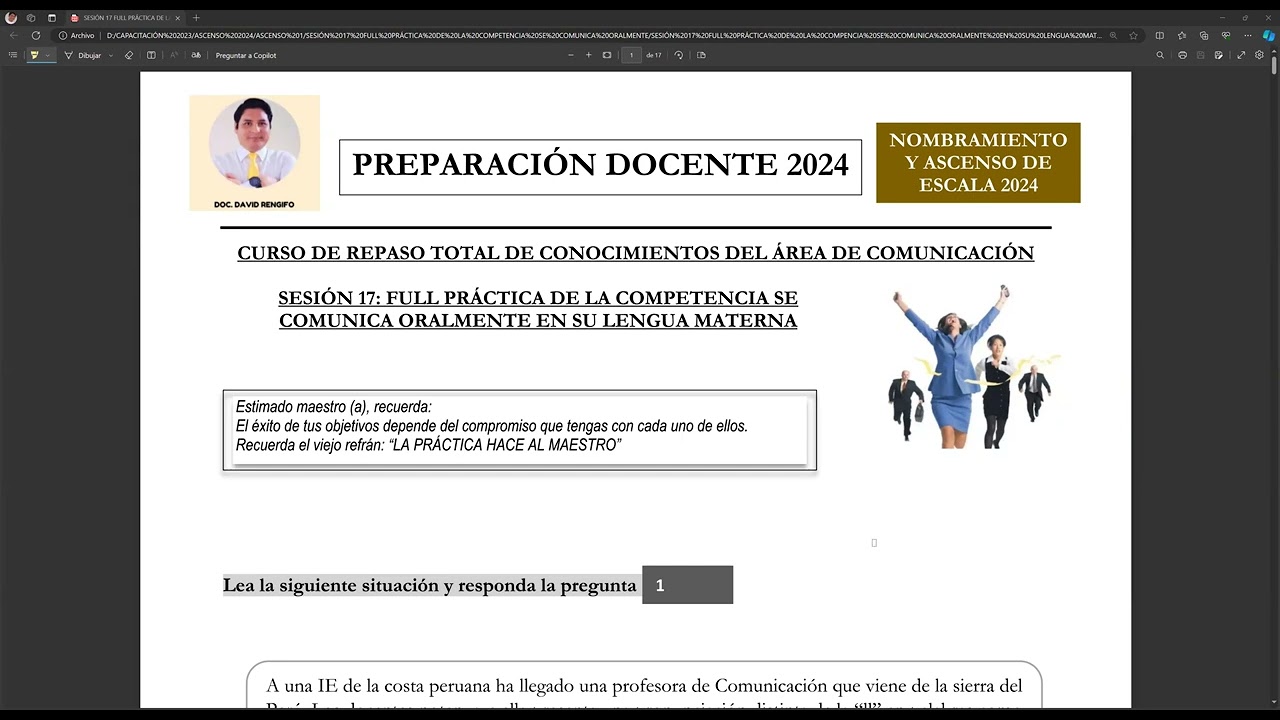This screenshot has height=720, width=1280.
Task: Switch the PDF page view mode
Action: pyautogui.click(x=701, y=55)
